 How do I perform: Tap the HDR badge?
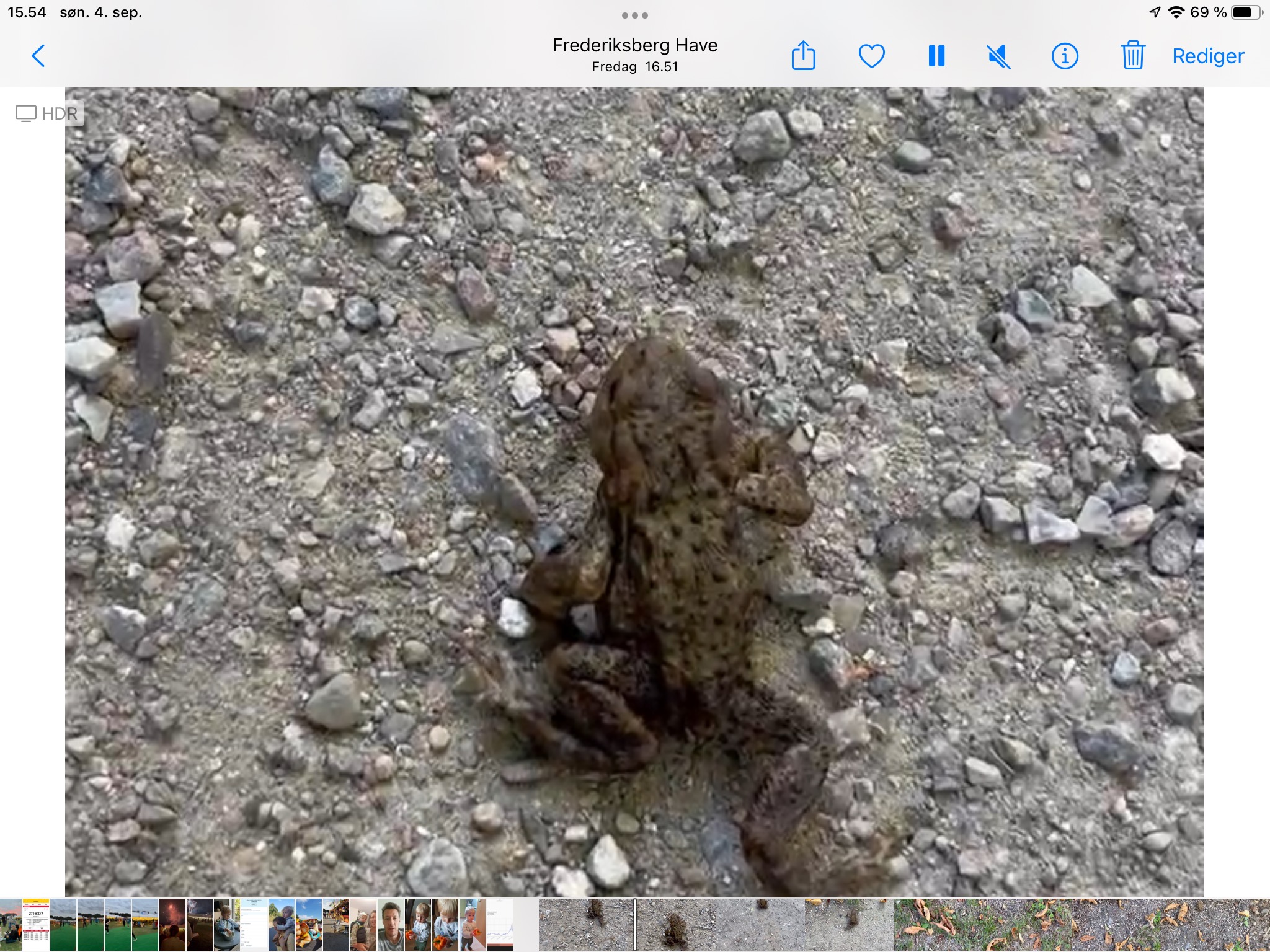(x=48, y=113)
